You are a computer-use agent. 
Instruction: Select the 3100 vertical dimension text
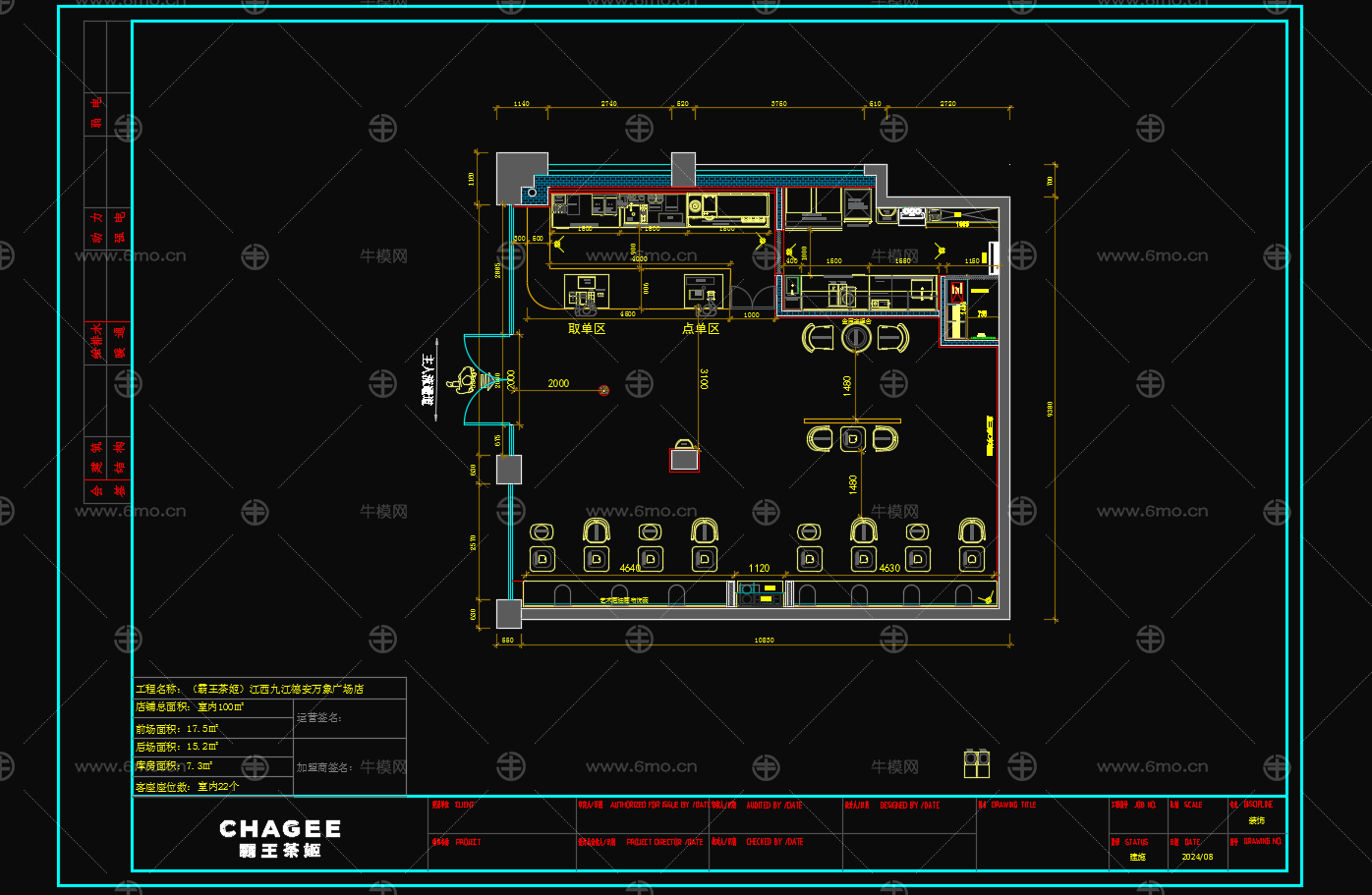click(704, 378)
